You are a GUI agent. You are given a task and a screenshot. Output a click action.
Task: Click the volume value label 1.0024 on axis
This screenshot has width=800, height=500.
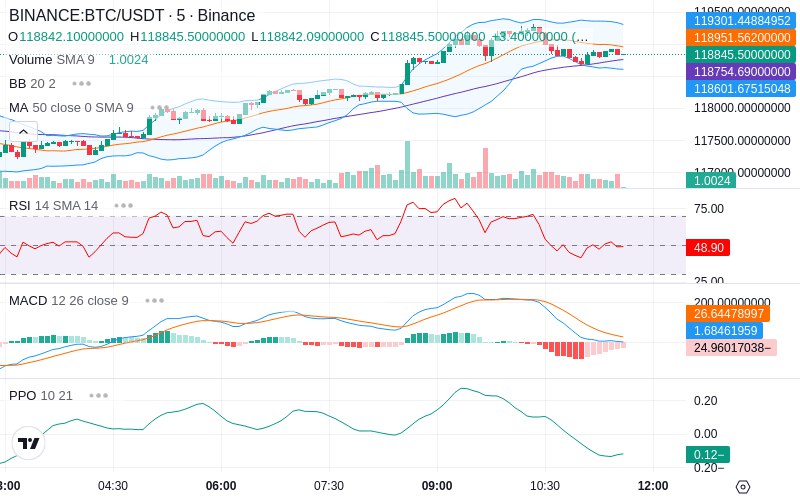pyautogui.click(x=711, y=180)
